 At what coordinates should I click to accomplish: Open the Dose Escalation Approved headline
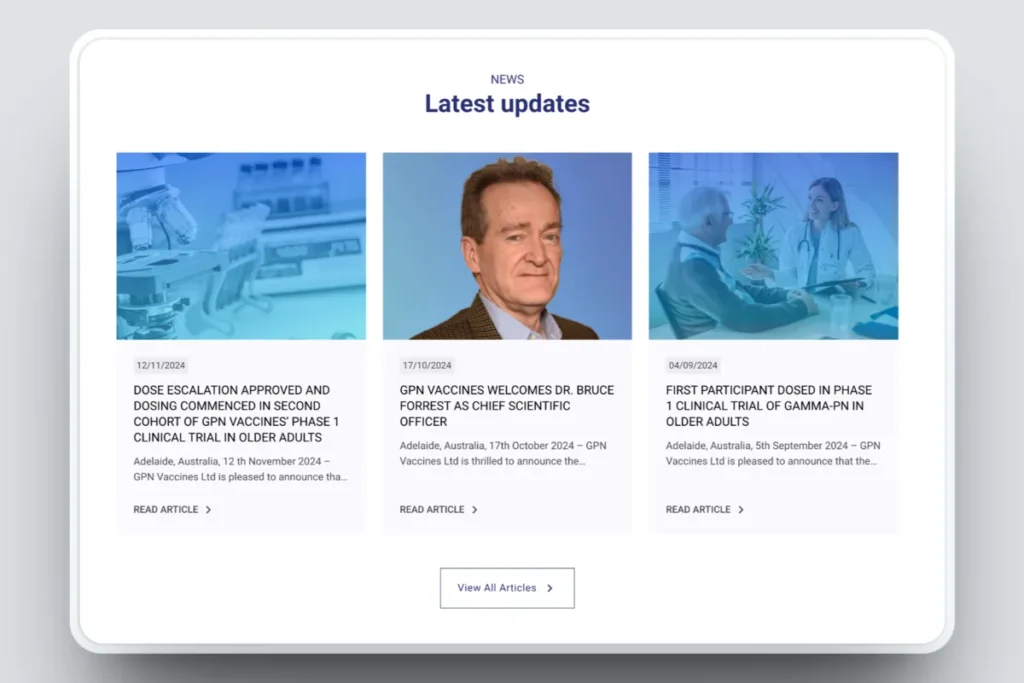pos(232,414)
